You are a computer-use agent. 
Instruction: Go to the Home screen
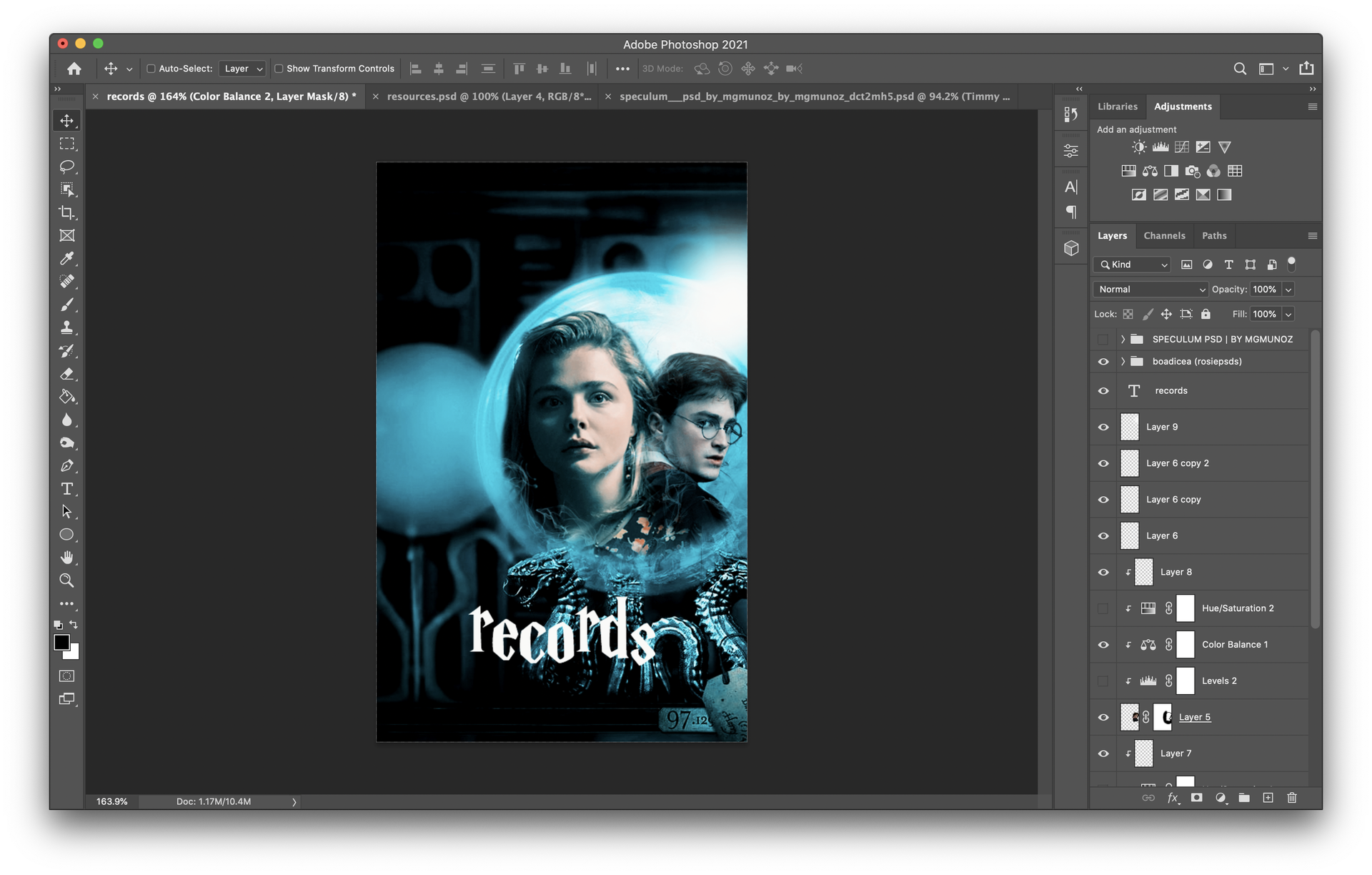coord(74,69)
